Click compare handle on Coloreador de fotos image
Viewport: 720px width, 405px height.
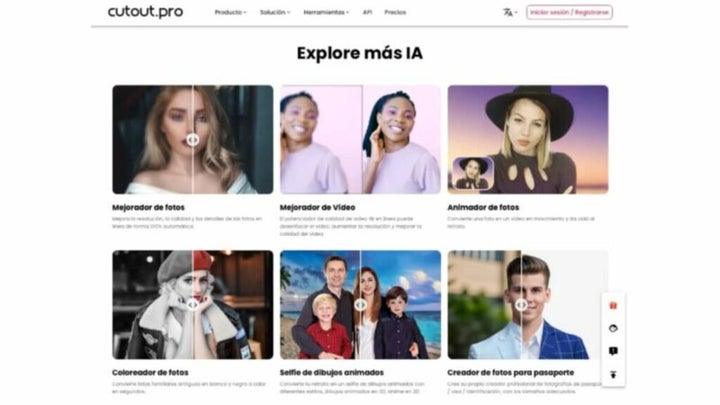tap(193, 304)
